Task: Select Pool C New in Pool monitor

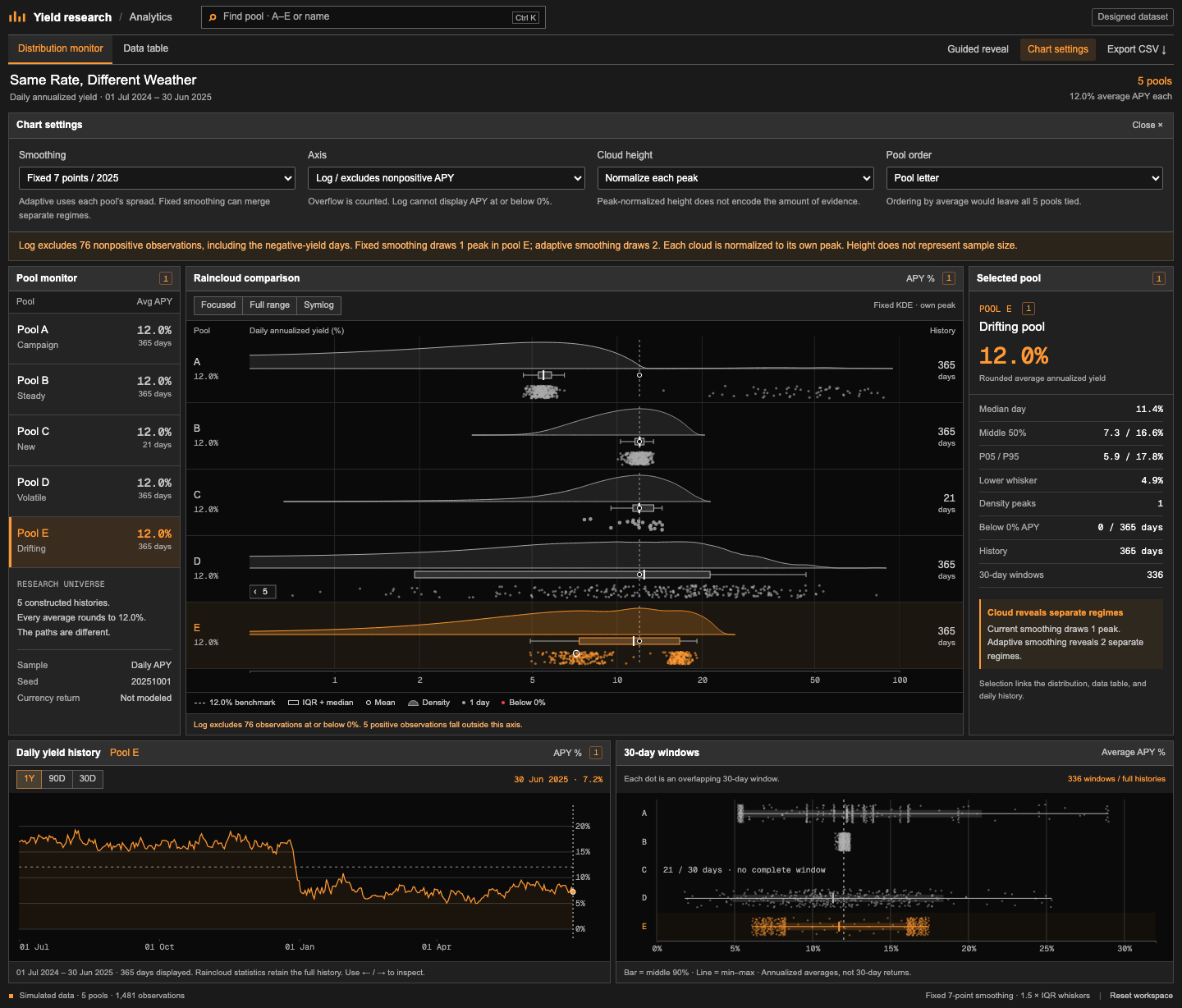Action: coord(94,440)
